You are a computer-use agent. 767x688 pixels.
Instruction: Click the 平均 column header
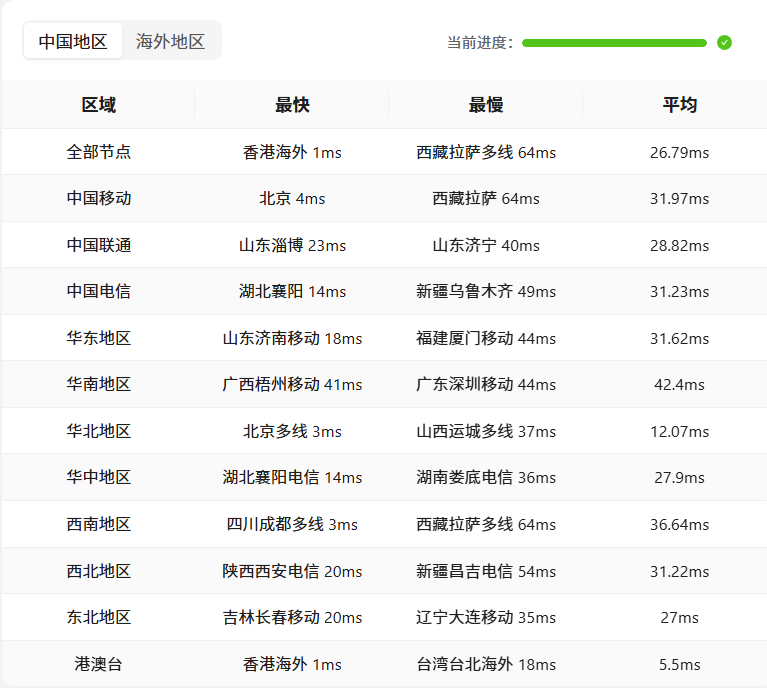coord(679,105)
